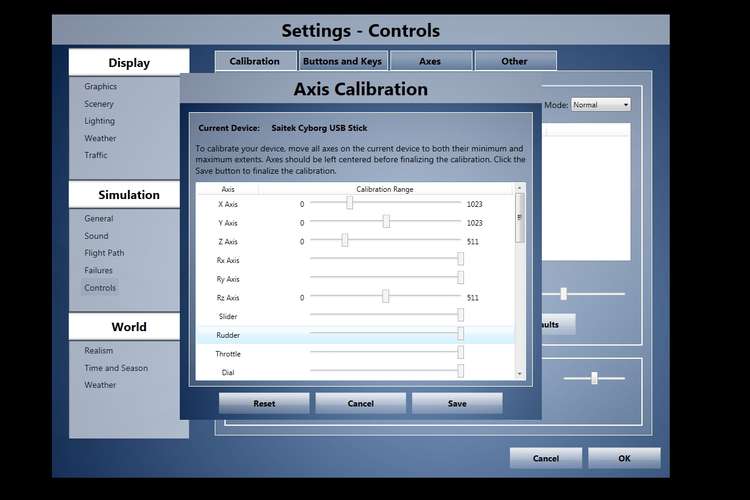Click the Throttle axis slider handle
The width and height of the screenshot is (750, 500).
click(x=460, y=353)
